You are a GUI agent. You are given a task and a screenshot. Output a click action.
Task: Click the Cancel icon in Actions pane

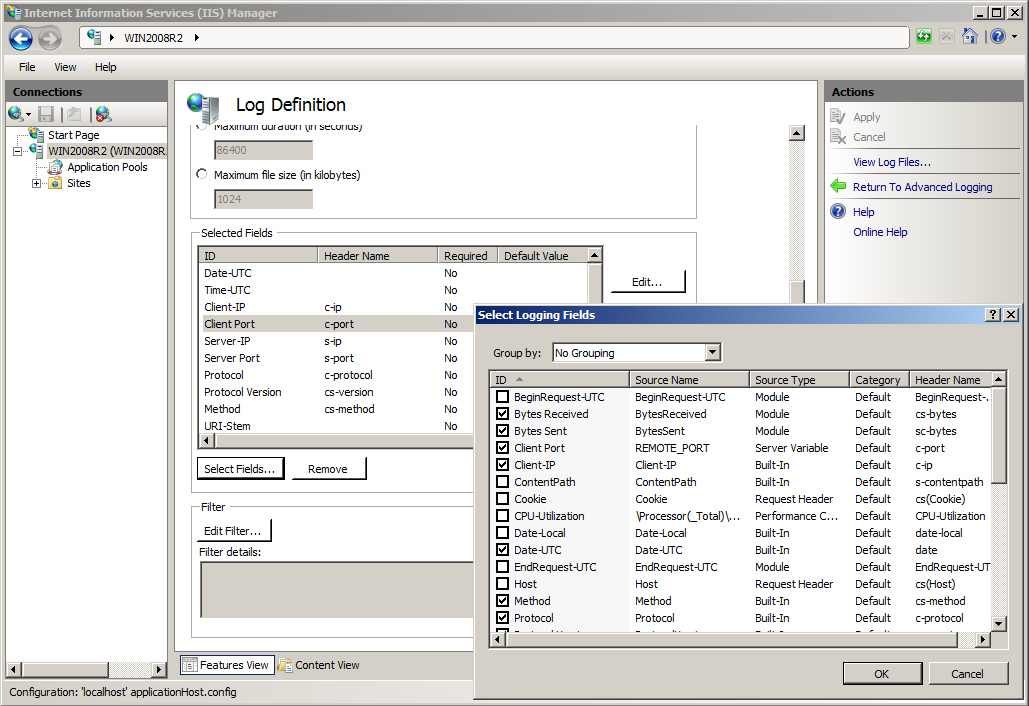[x=838, y=136]
